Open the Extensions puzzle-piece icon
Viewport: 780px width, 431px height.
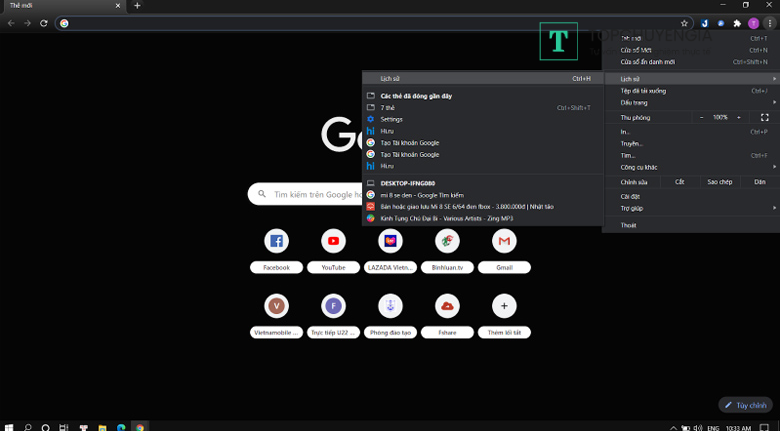coord(737,23)
